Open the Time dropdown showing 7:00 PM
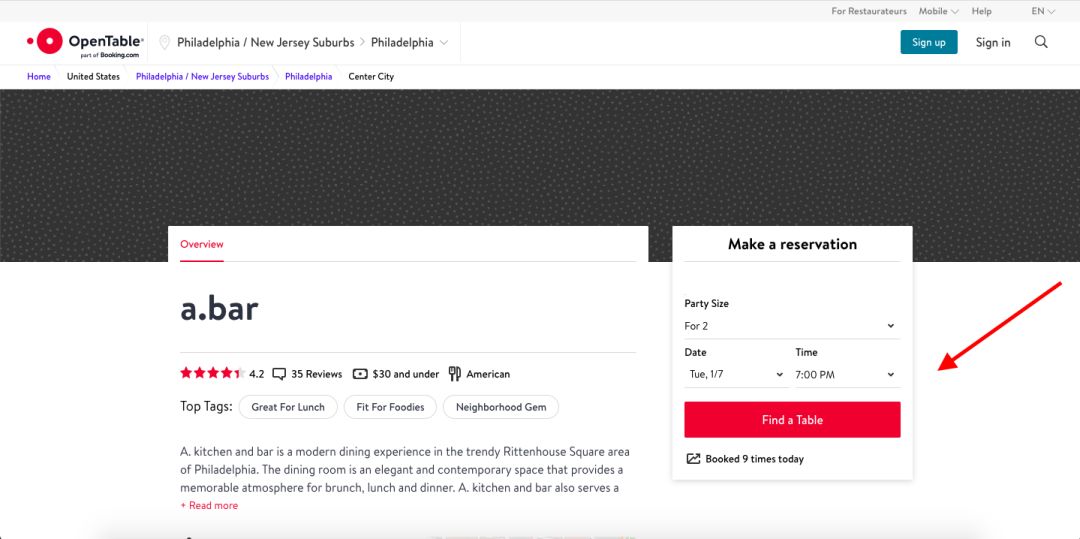 click(x=847, y=375)
